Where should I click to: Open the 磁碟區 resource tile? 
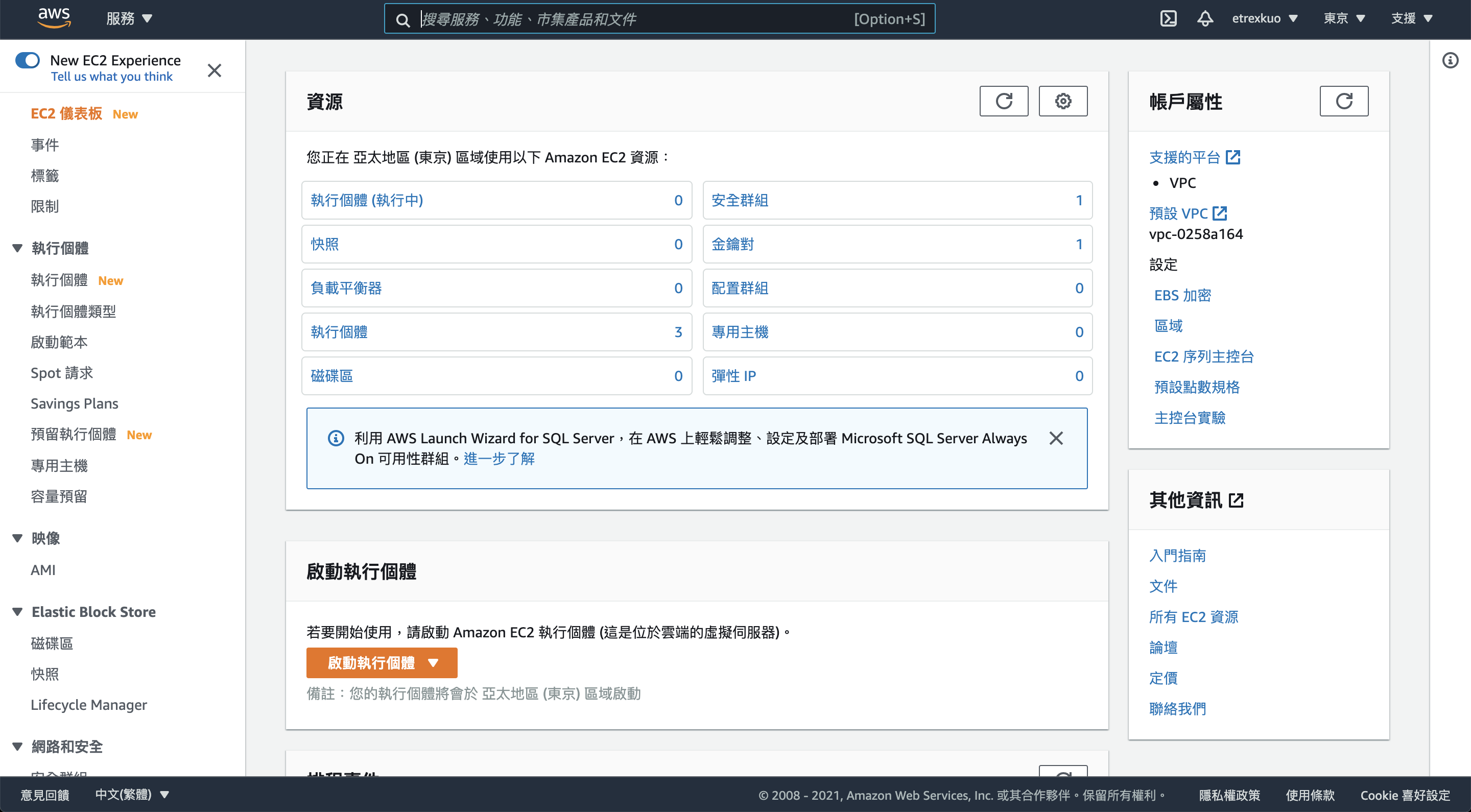click(497, 376)
